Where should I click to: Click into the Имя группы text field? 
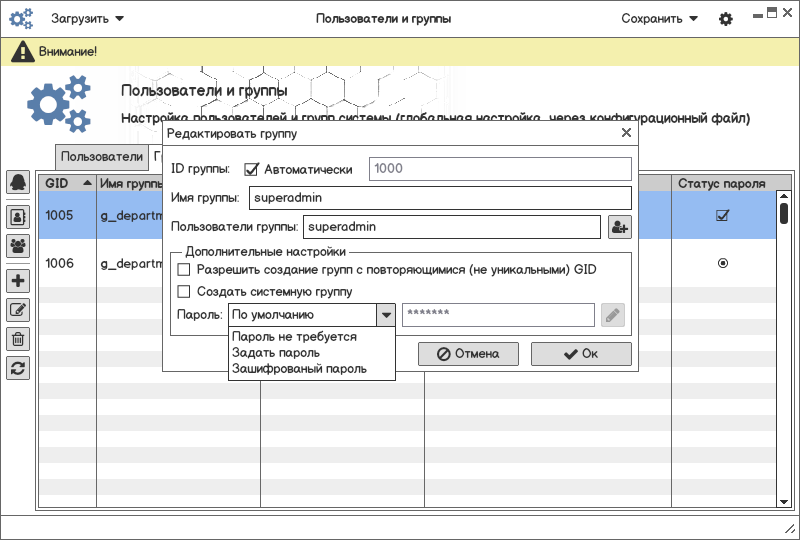pyautogui.click(x=440, y=198)
